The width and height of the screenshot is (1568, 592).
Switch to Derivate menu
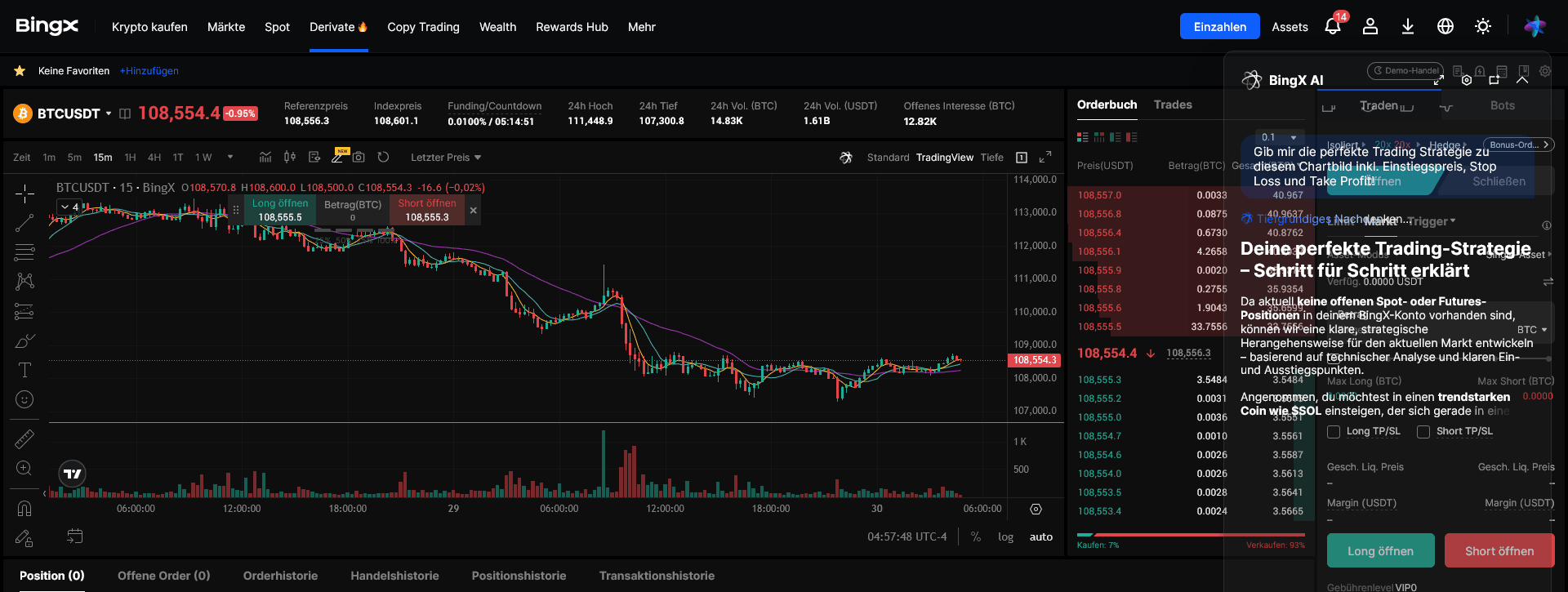[338, 27]
